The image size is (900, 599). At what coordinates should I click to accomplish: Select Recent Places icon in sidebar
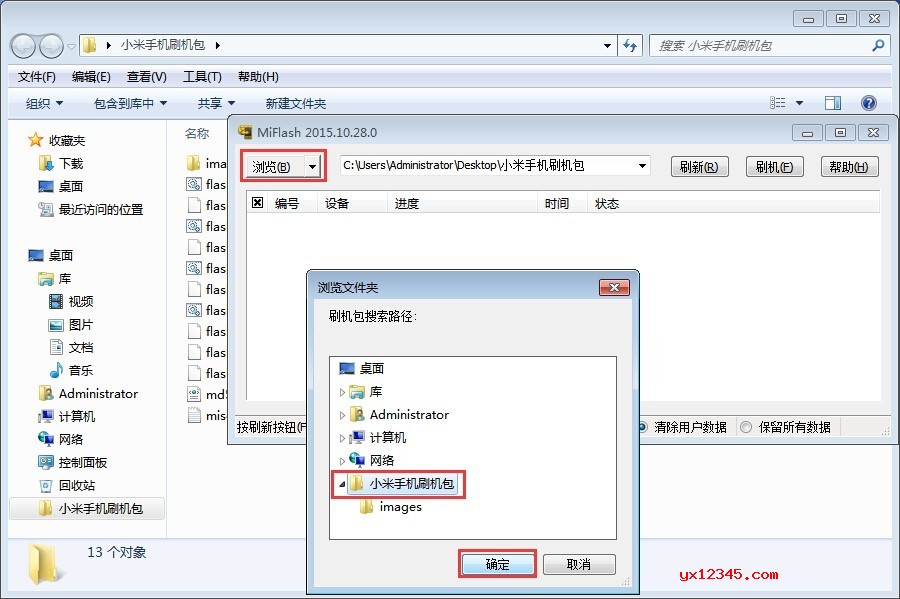click(x=46, y=209)
